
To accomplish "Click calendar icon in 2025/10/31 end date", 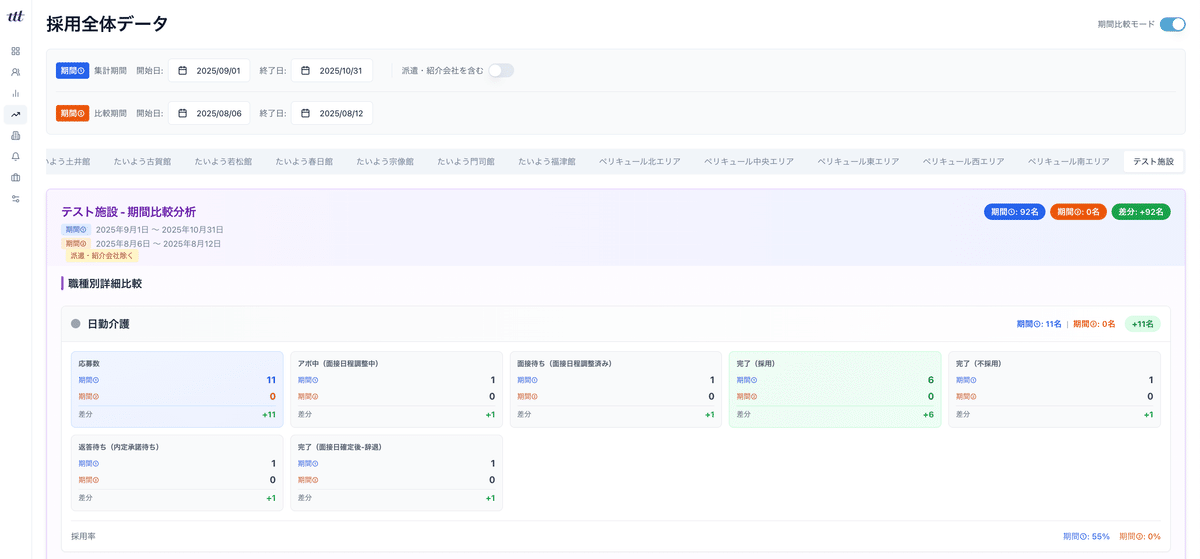I will (306, 71).
